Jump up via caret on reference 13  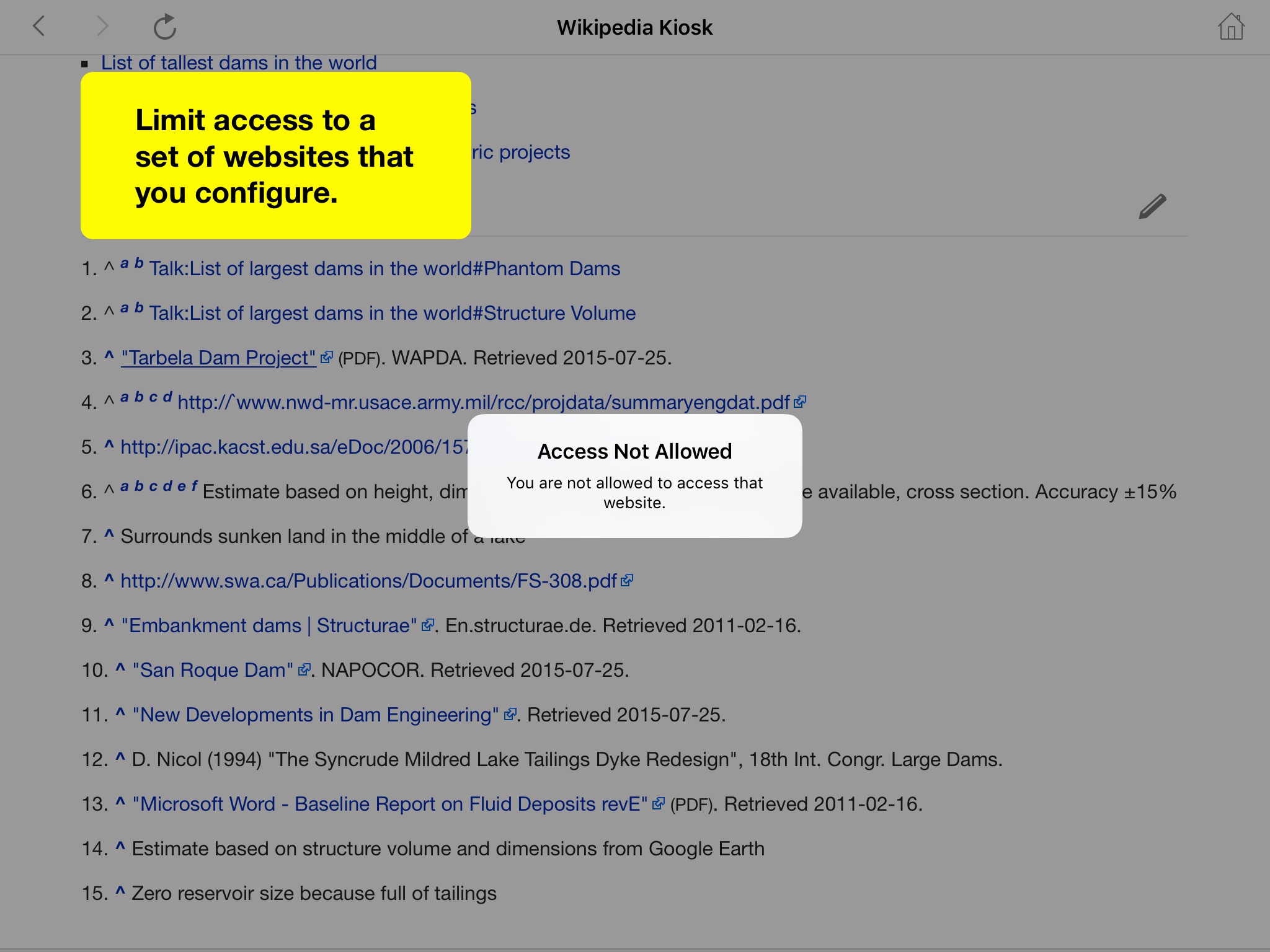120,802
